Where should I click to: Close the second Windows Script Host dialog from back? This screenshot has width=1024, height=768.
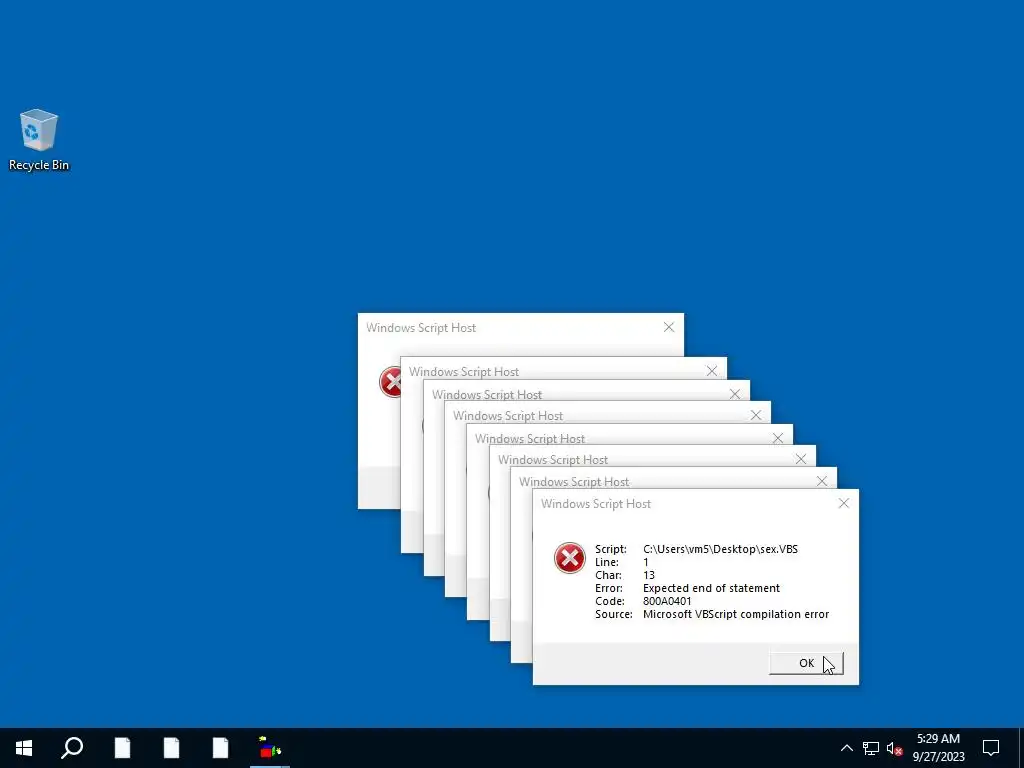tap(712, 371)
